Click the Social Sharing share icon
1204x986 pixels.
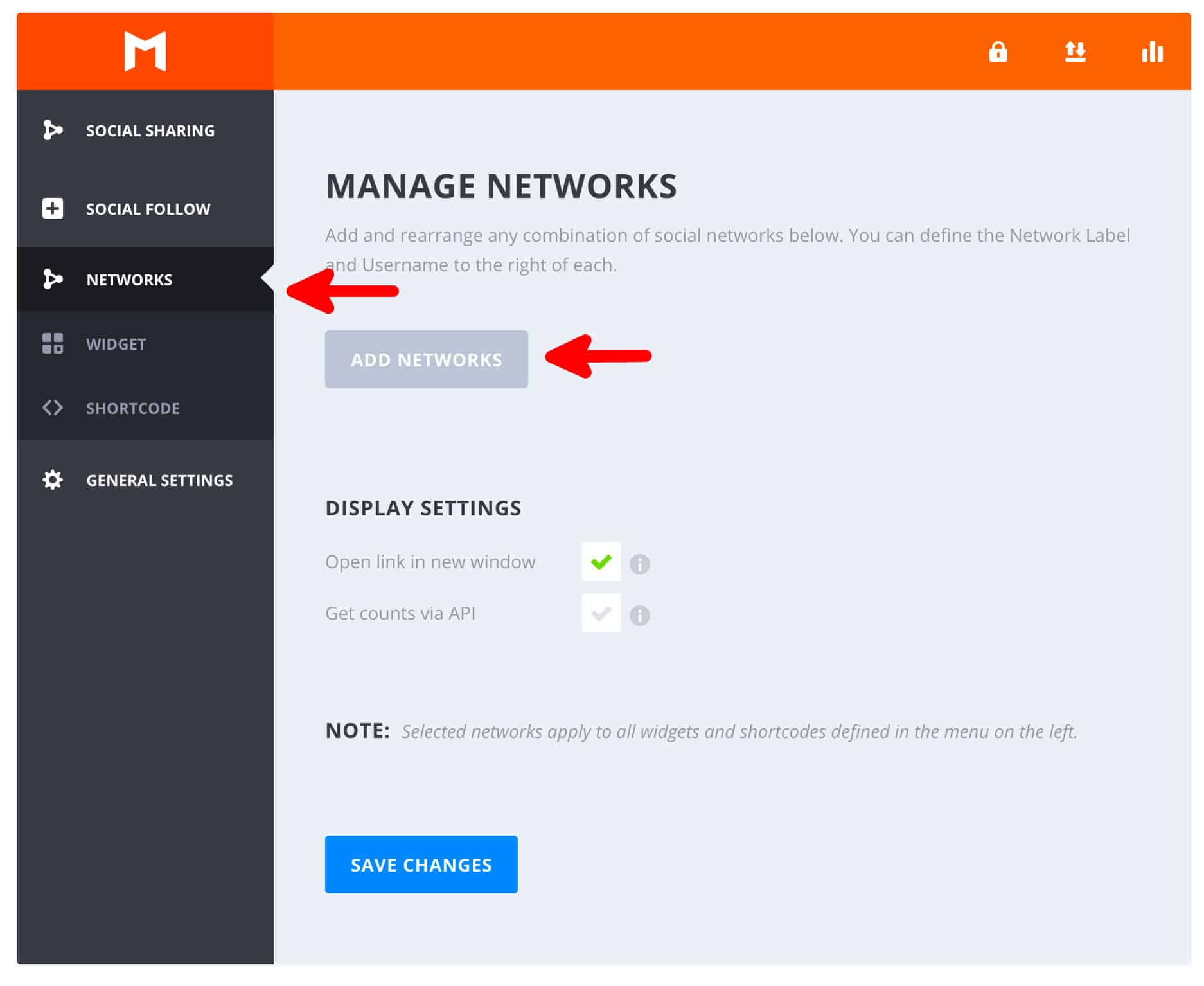click(53, 130)
